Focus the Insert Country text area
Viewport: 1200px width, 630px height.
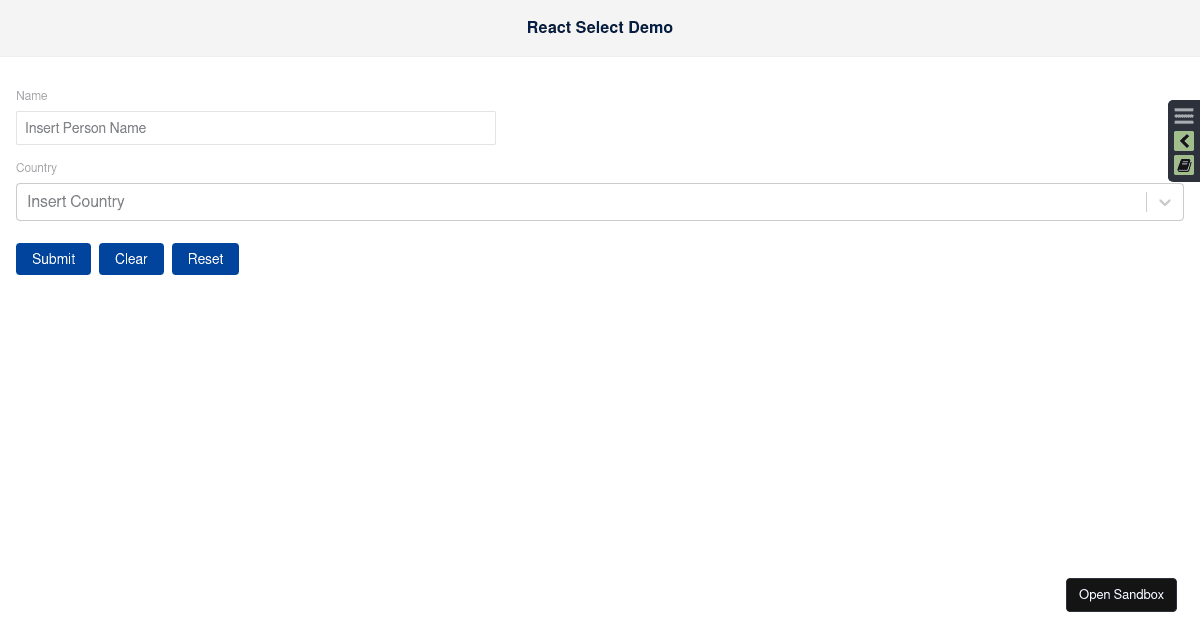tap(400, 202)
